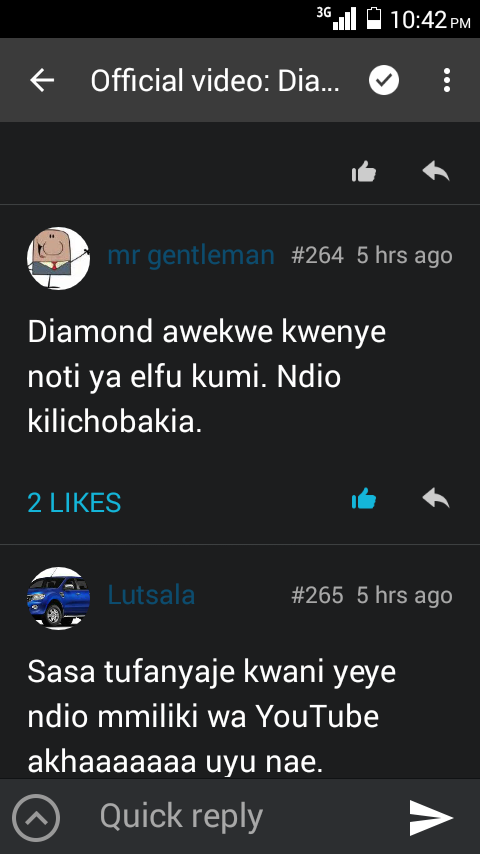Select post number #264
Screen dimensions: 480x854
(318, 255)
